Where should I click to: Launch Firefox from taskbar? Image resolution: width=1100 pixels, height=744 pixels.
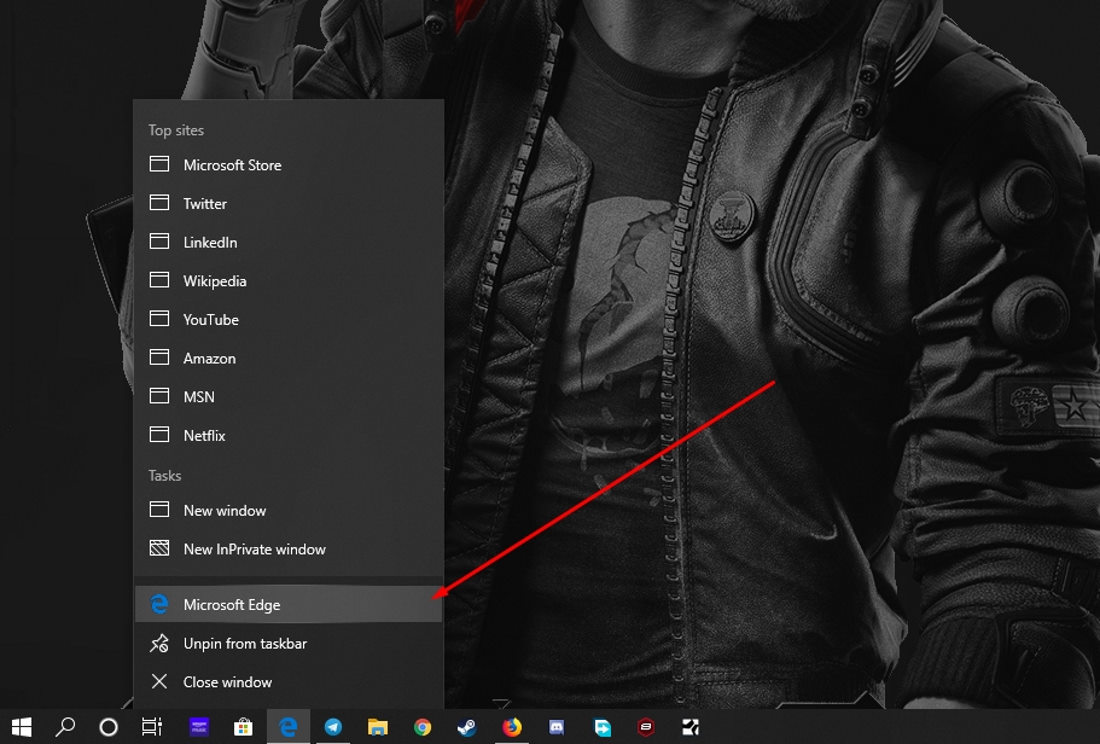click(x=512, y=726)
